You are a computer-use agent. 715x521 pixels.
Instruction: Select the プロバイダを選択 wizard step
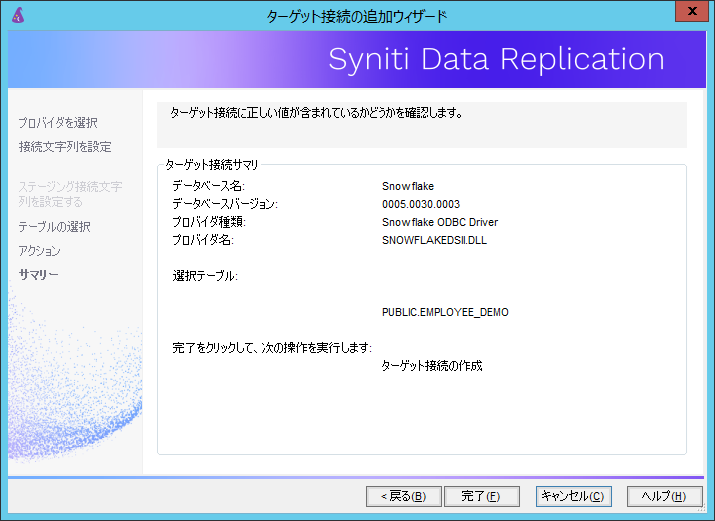[x=58, y=123]
